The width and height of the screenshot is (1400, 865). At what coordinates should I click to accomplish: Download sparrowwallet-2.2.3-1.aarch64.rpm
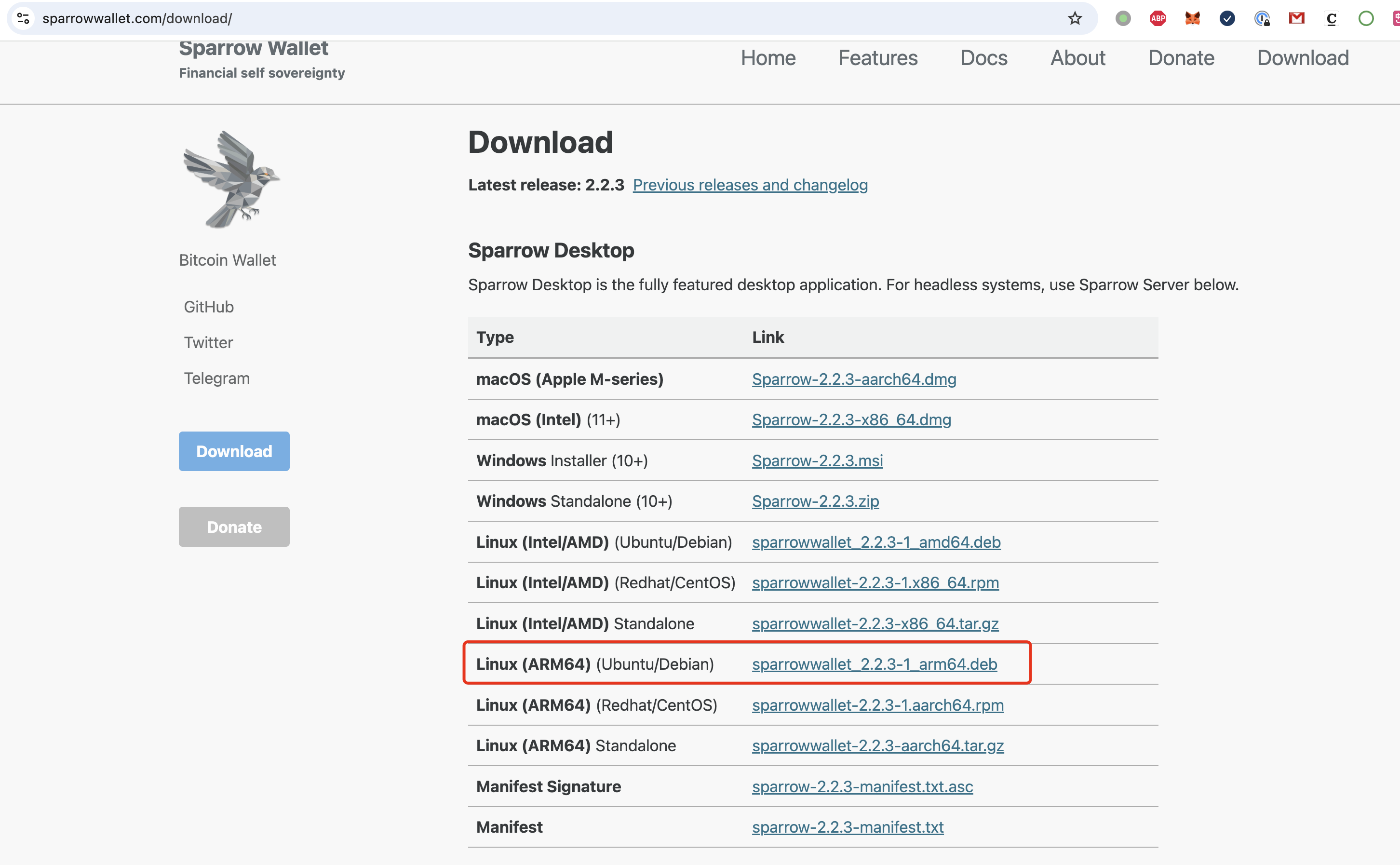[878, 705]
